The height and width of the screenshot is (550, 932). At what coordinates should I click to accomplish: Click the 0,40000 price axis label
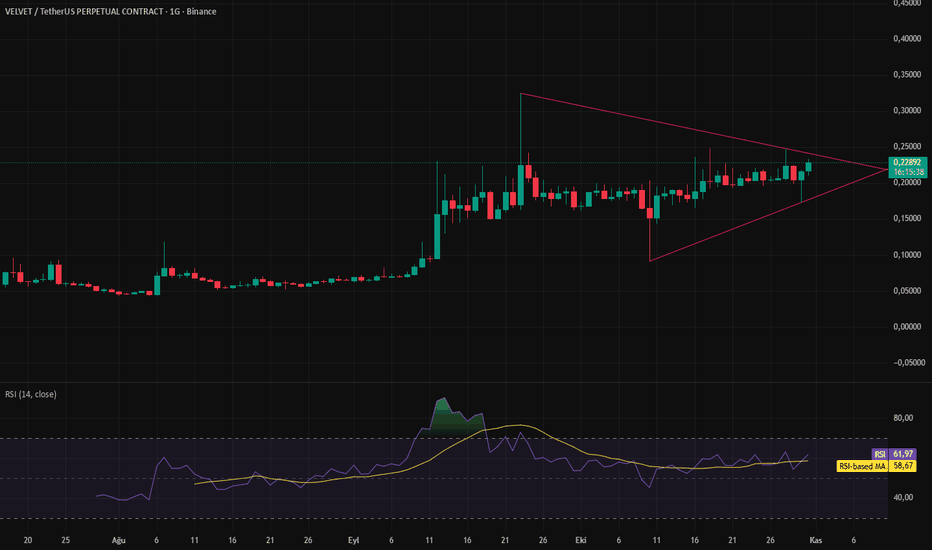(907, 39)
